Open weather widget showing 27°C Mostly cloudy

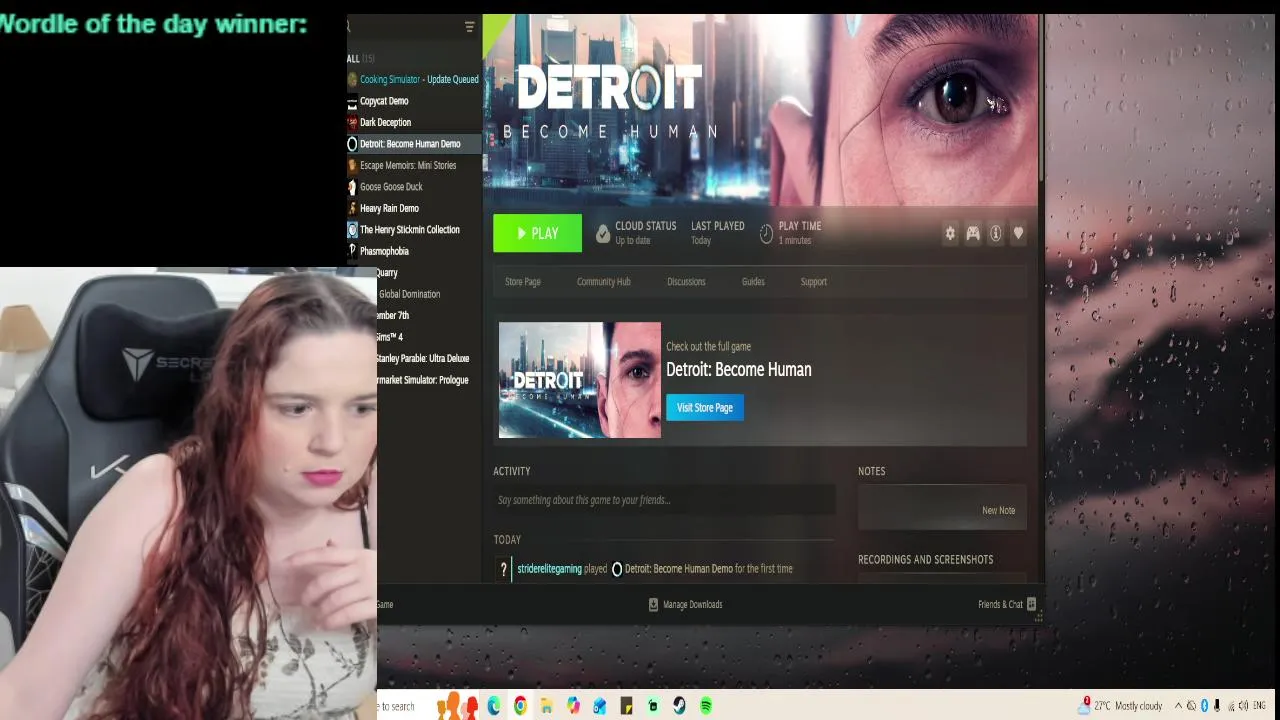tap(1120, 705)
